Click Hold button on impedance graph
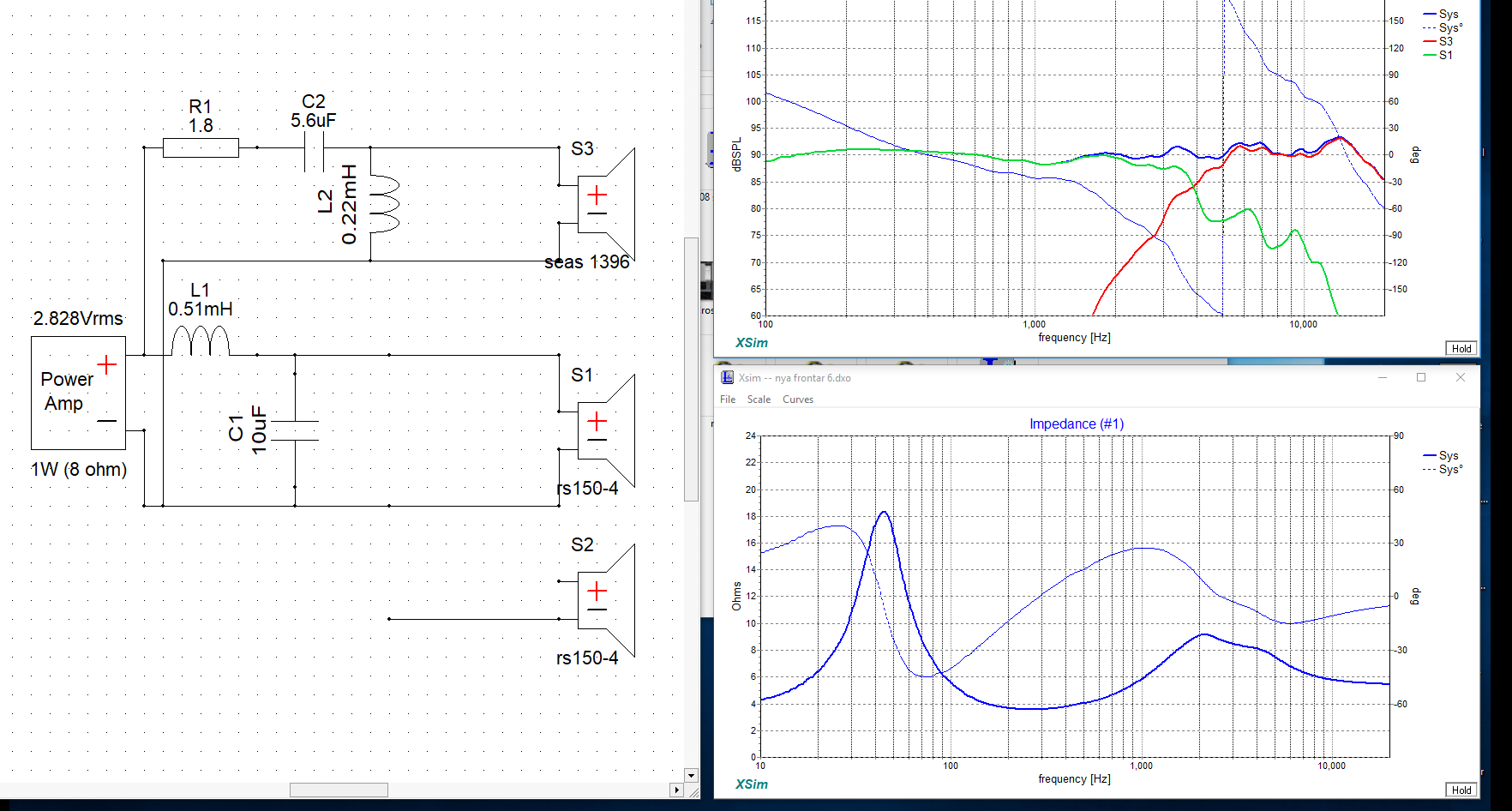Screen dimensions: 1512x811 (x=1461, y=790)
